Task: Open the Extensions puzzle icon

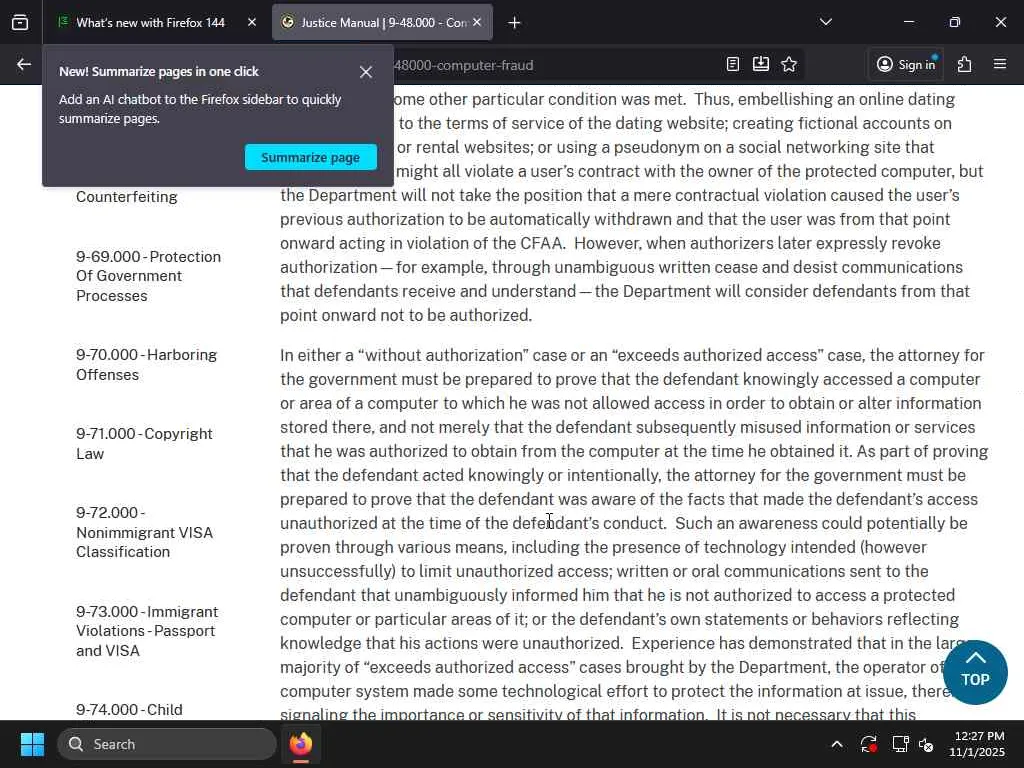Action: pyautogui.click(x=965, y=64)
